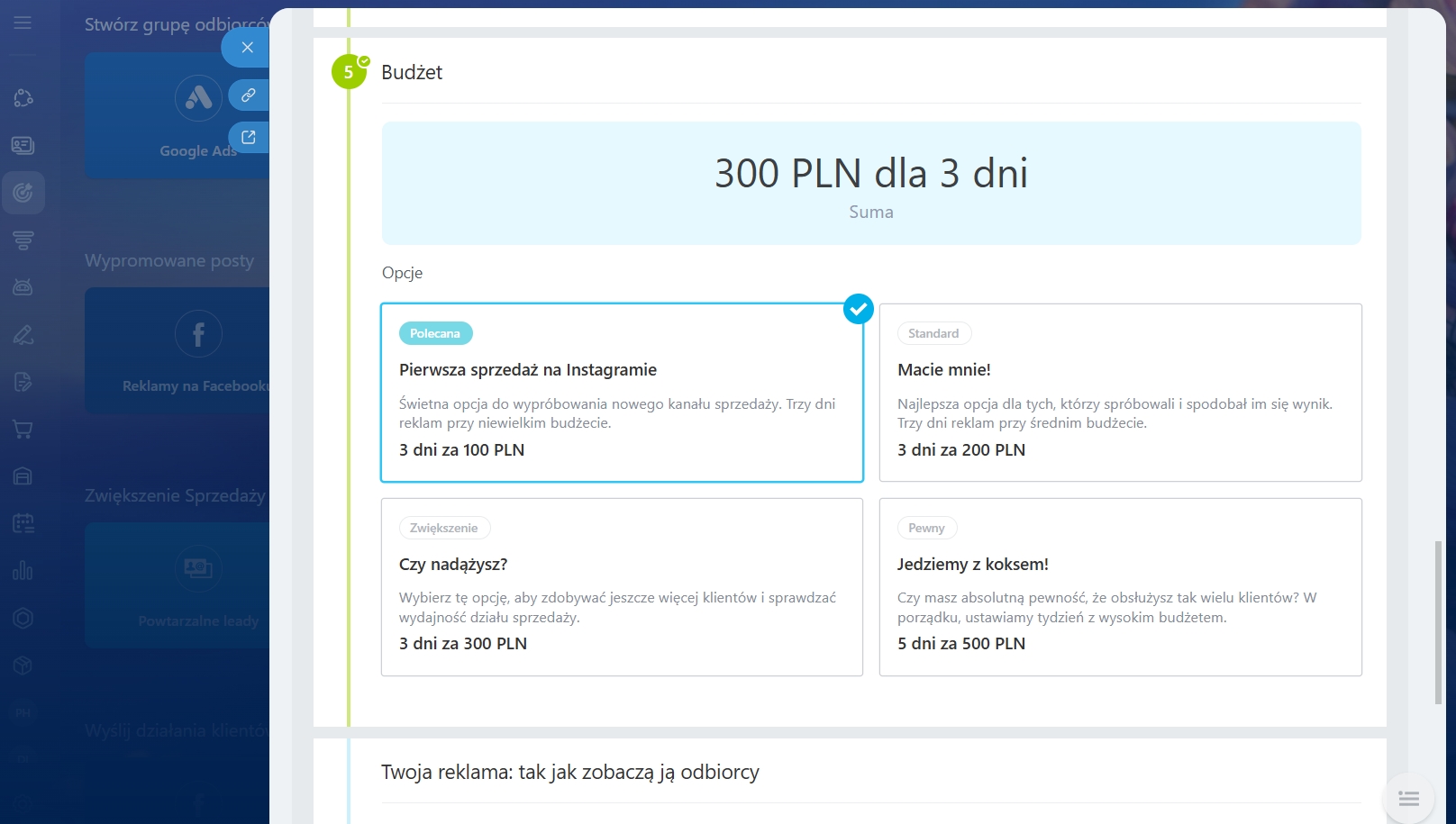Close the side panel with the X button
This screenshot has width=1456, height=824.
(247, 48)
